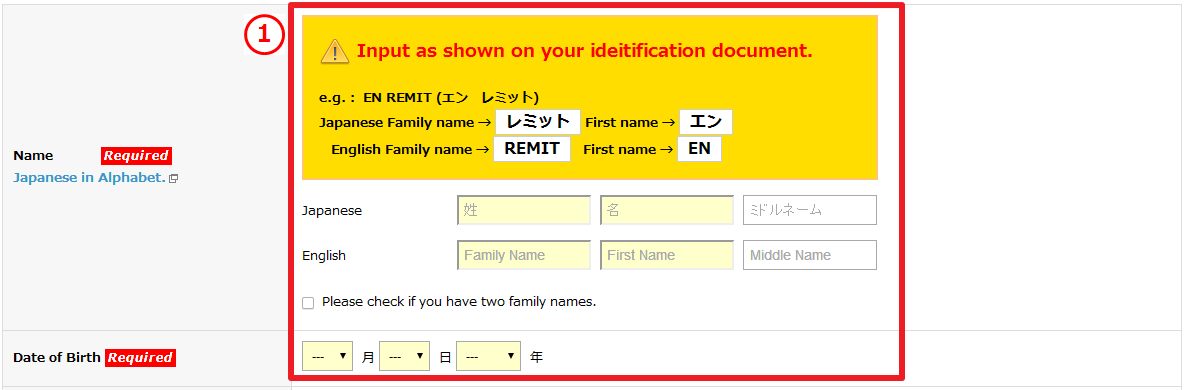Click the external-link icon beside Japanese in Alphabet
Screen dimensions: 1185x390
click(x=173, y=179)
